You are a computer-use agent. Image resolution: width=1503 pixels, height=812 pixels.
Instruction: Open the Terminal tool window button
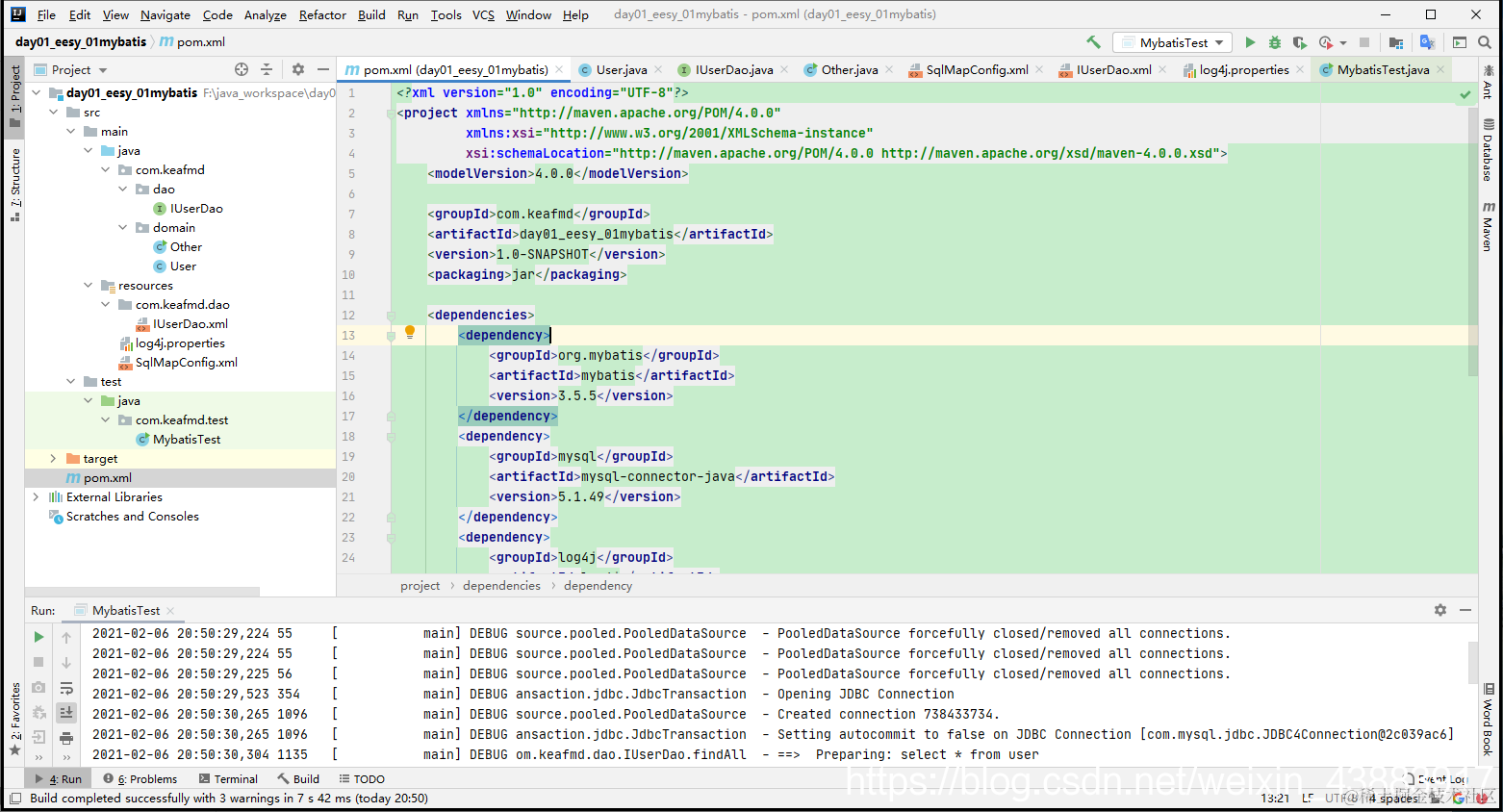(x=228, y=779)
